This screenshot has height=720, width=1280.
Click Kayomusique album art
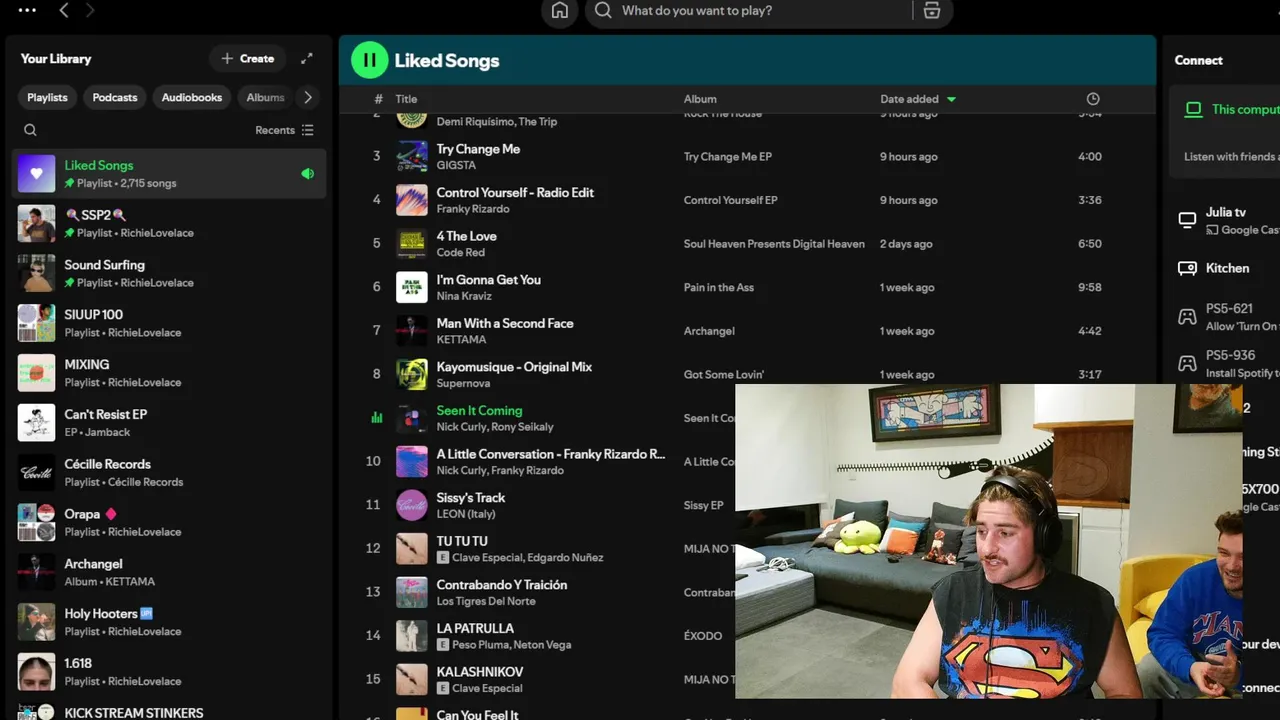click(412, 374)
